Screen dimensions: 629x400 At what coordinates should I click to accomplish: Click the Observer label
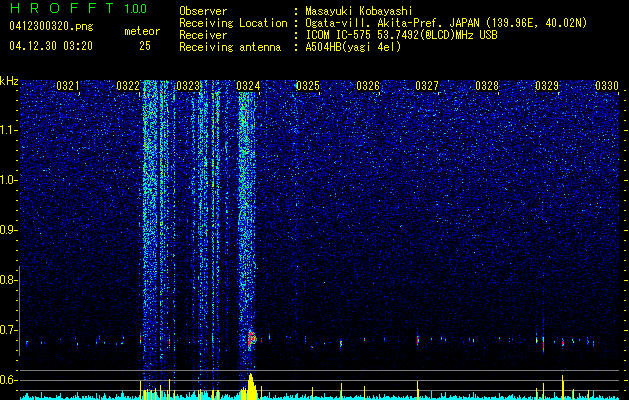point(203,11)
